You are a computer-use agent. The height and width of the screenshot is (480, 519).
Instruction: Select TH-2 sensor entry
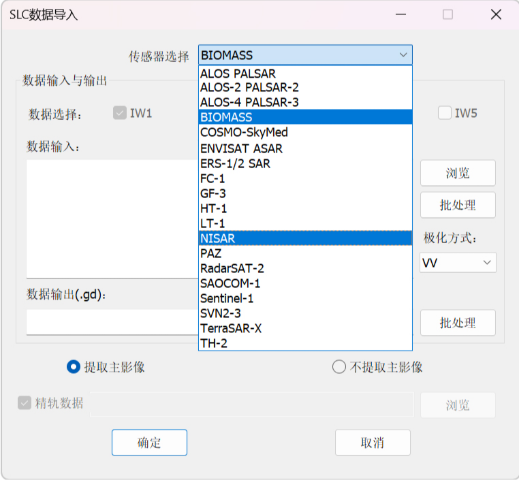coord(305,343)
